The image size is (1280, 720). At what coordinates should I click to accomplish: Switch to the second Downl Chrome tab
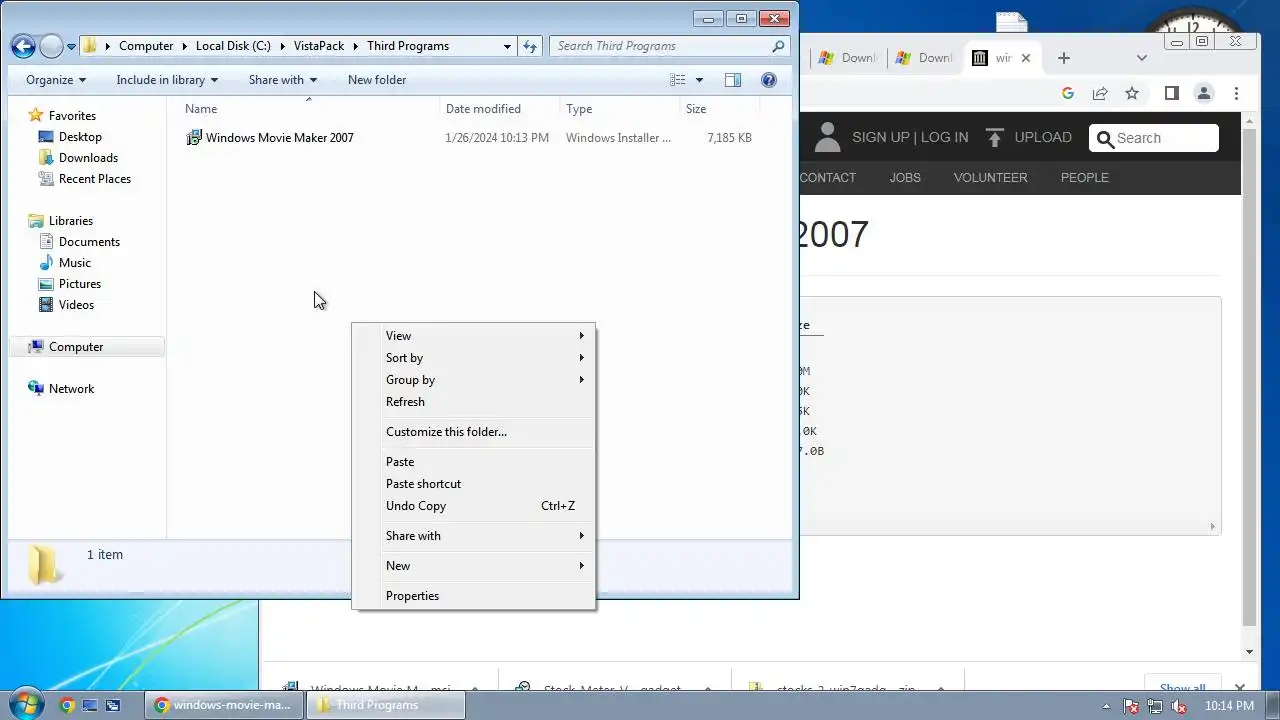coord(926,58)
